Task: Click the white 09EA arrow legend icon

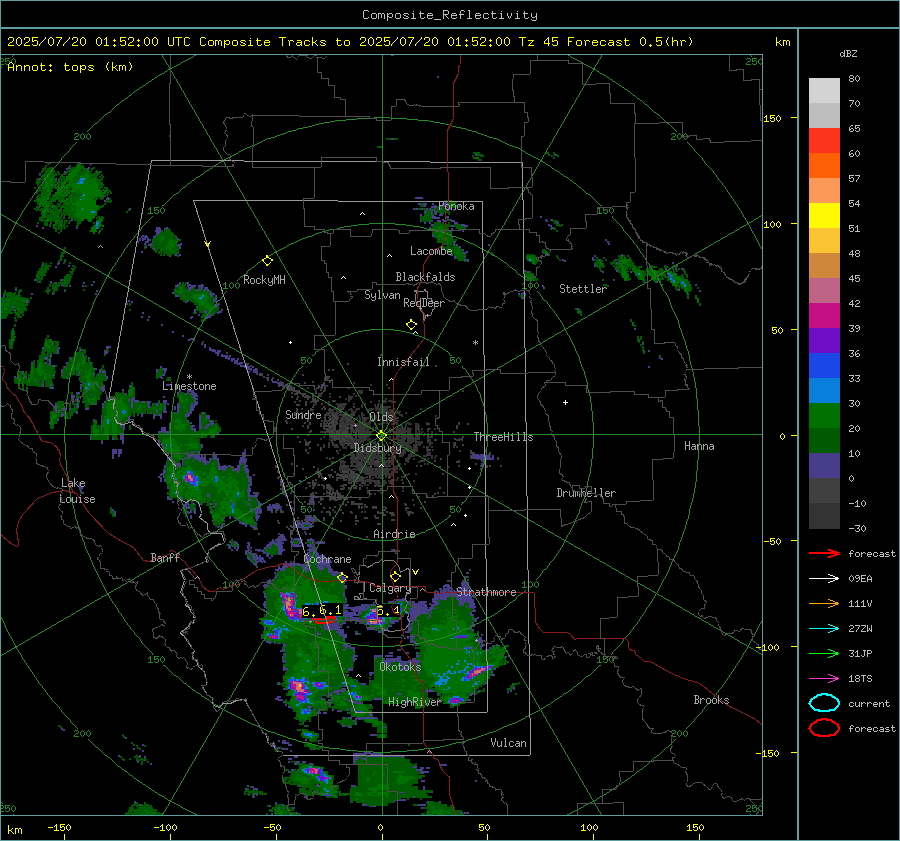Action: pyautogui.click(x=824, y=578)
